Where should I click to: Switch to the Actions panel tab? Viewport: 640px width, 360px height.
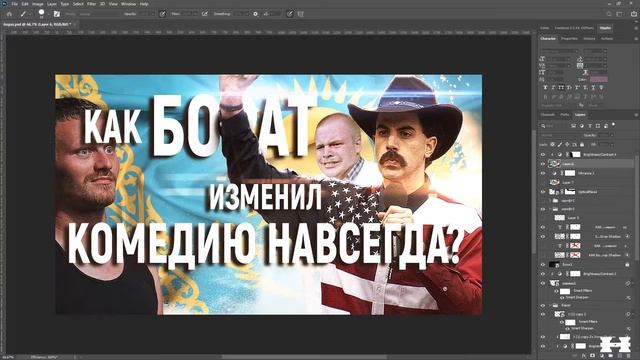pos(607,39)
